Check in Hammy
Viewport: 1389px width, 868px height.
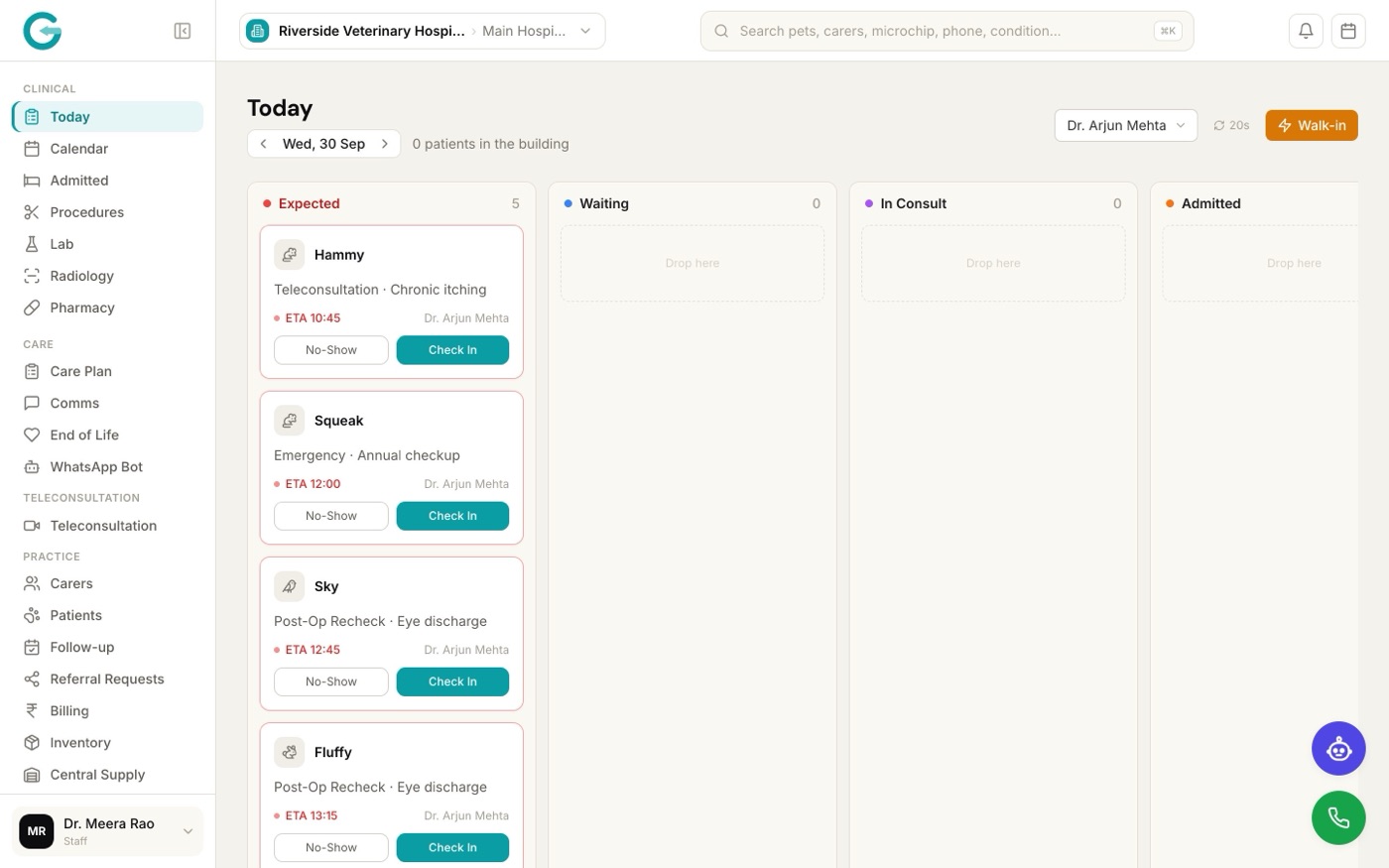coord(452,350)
